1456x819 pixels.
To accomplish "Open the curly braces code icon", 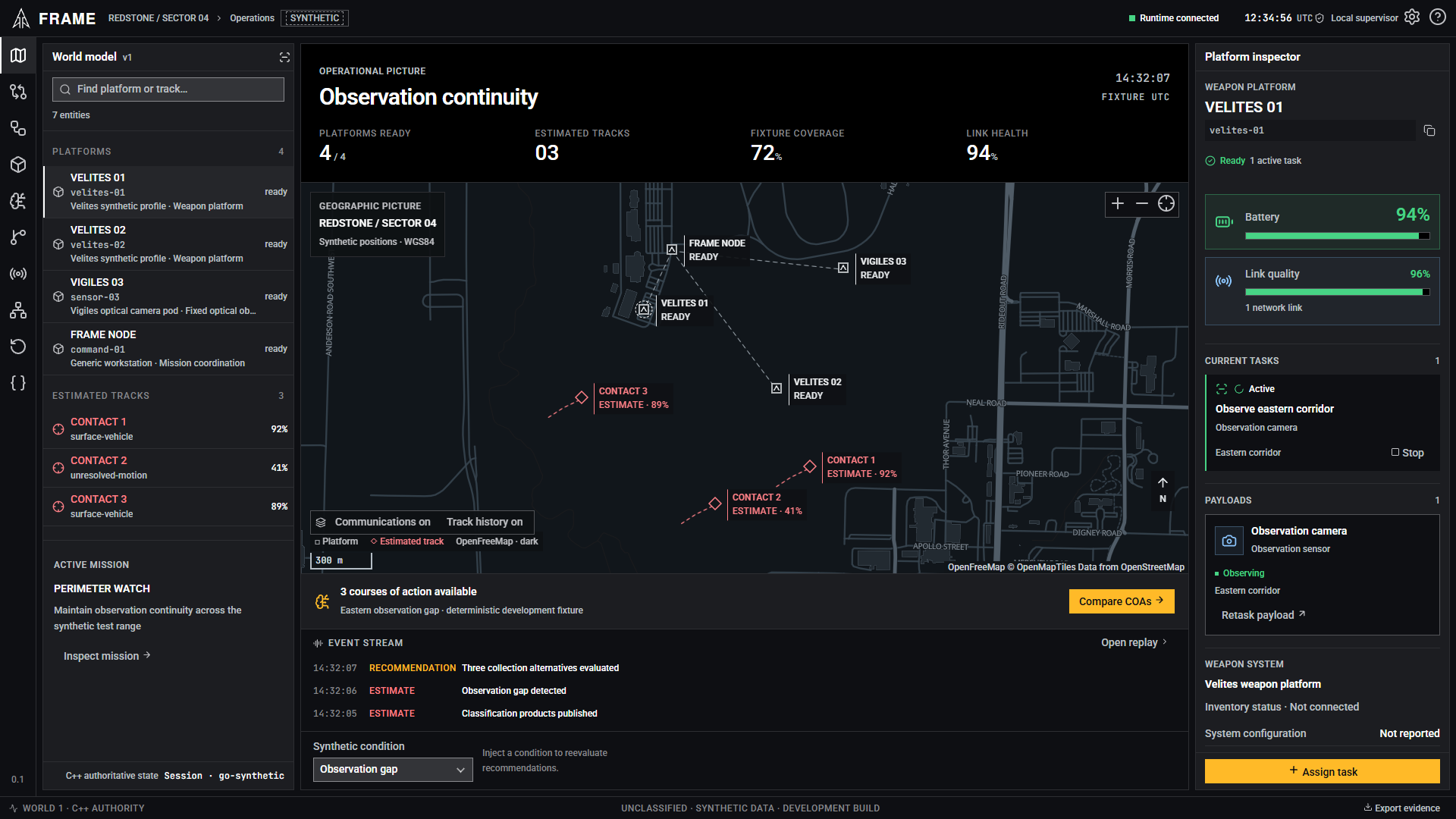I will point(18,383).
